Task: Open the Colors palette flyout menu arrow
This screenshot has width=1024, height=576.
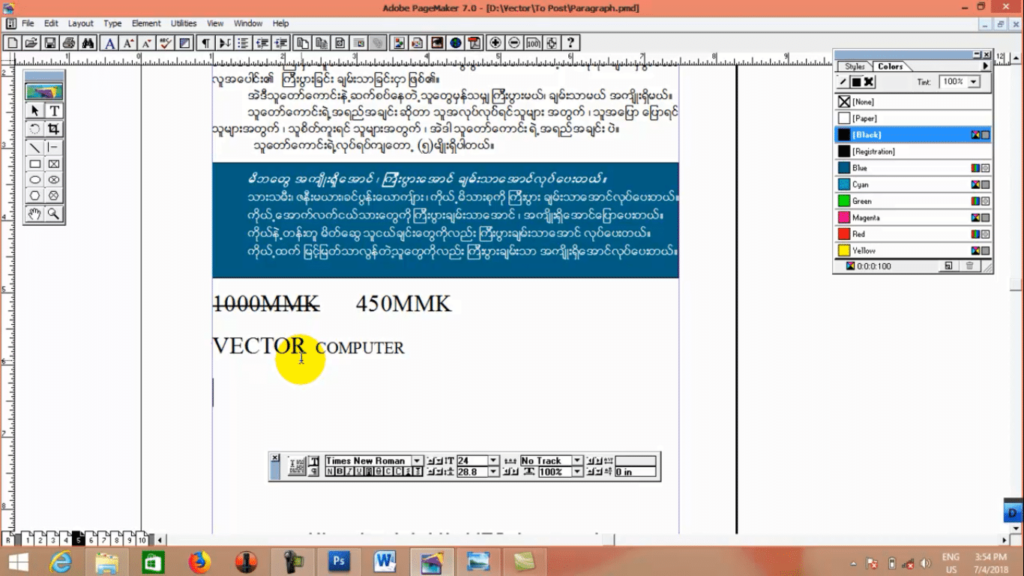Action: pos(985,66)
